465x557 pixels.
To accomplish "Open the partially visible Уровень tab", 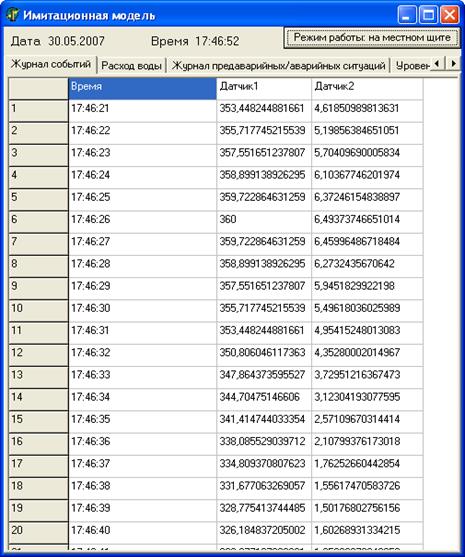I will click(412, 65).
